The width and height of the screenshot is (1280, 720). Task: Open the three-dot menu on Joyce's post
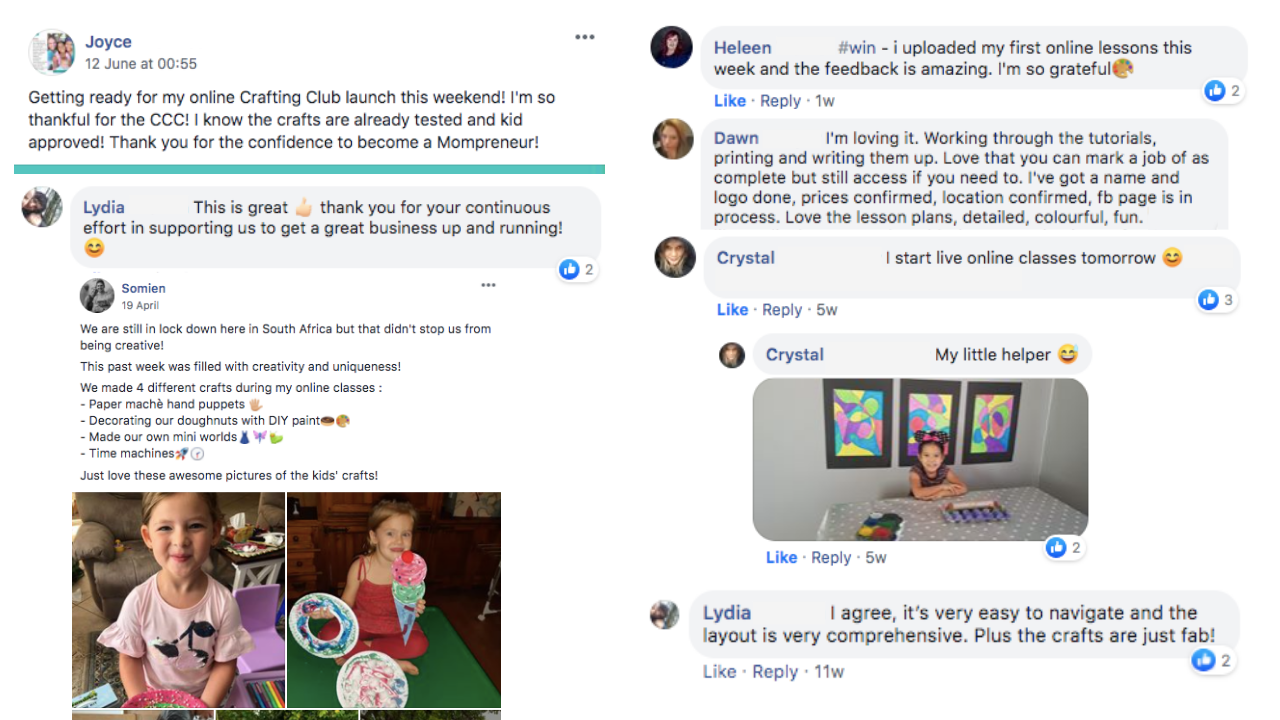pos(585,37)
